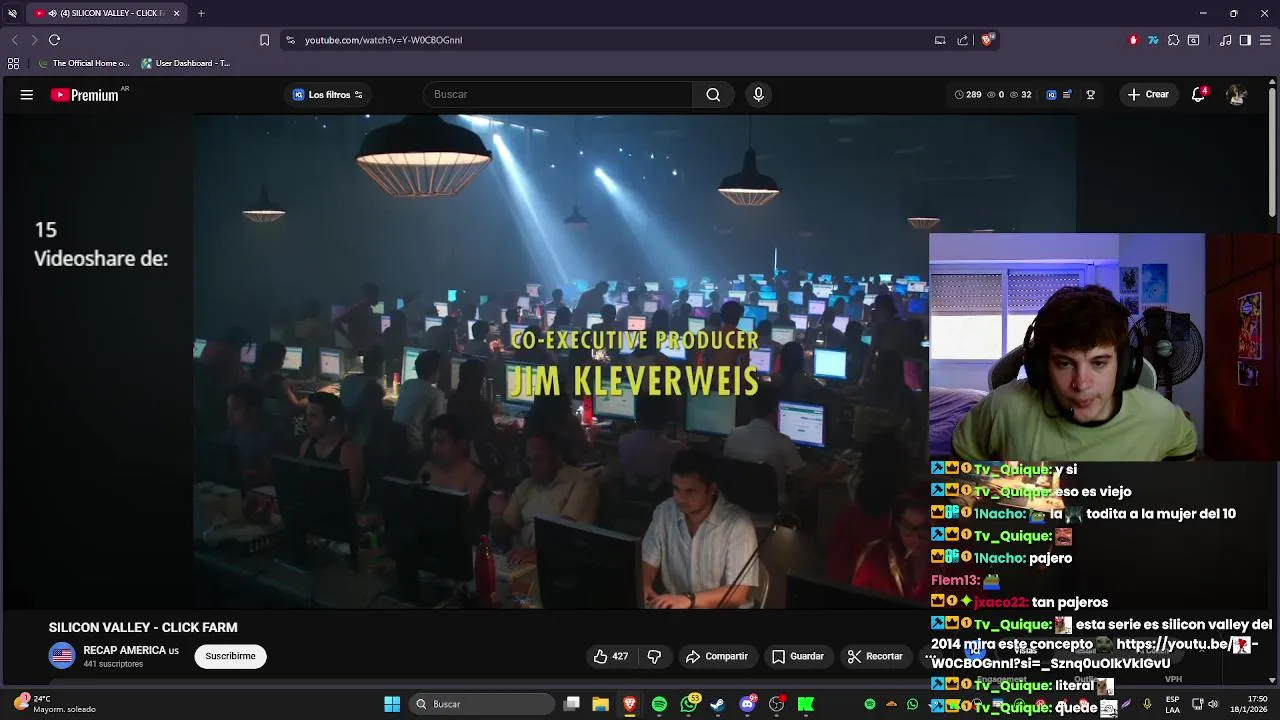Screen dimensions: 1280x720
Task: Open the YouTube hamburger guide menu
Action: (27, 95)
